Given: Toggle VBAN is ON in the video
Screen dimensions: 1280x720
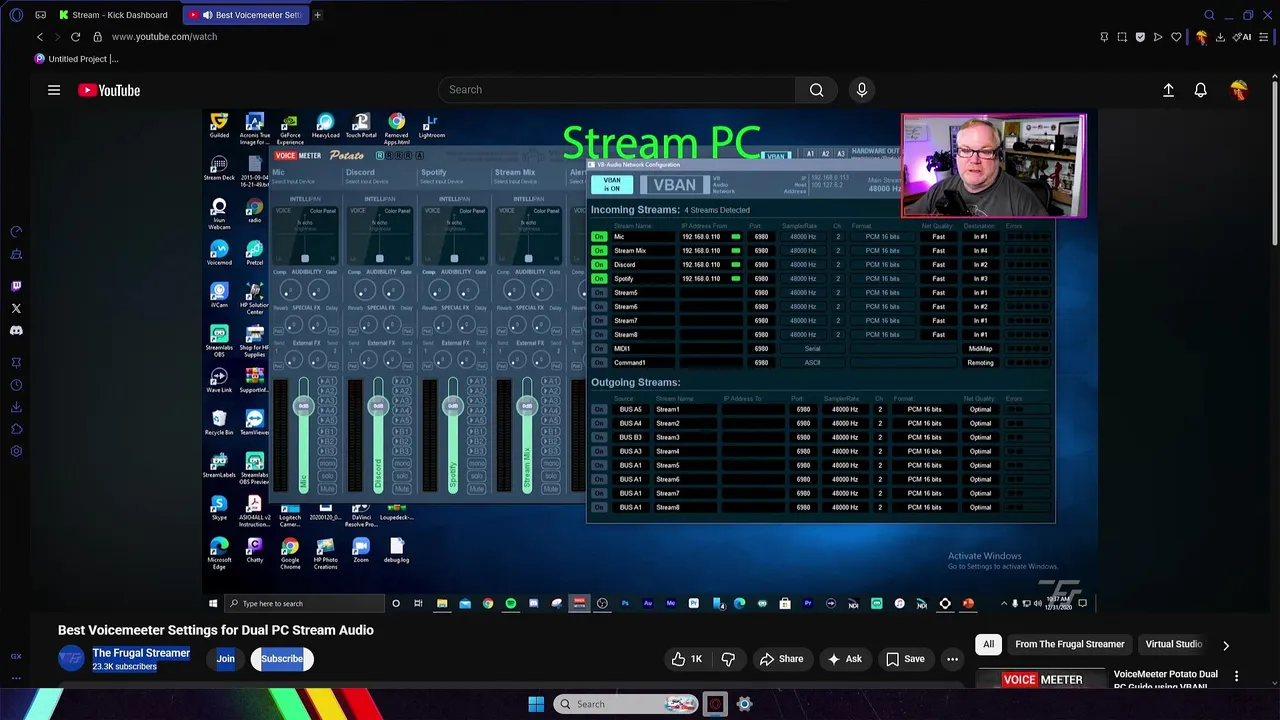Looking at the screenshot, I should pyautogui.click(x=612, y=185).
